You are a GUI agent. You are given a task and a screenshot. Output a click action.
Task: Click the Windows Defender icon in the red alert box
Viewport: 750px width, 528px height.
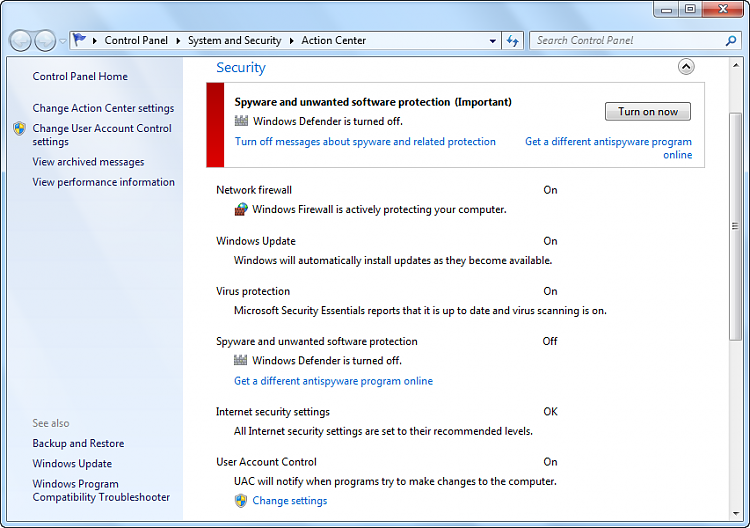point(241,121)
